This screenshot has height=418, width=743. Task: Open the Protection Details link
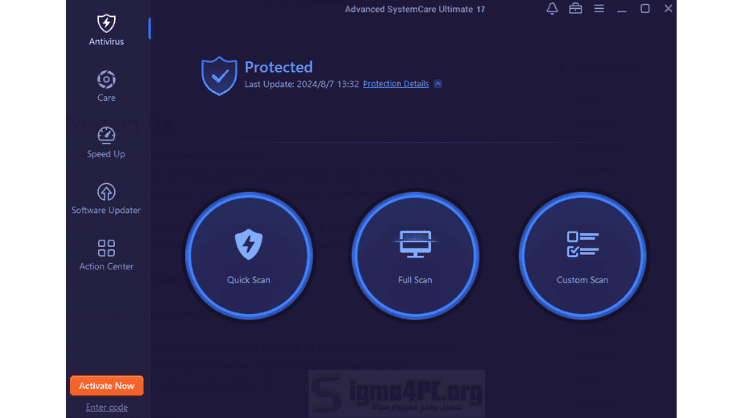point(395,84)
